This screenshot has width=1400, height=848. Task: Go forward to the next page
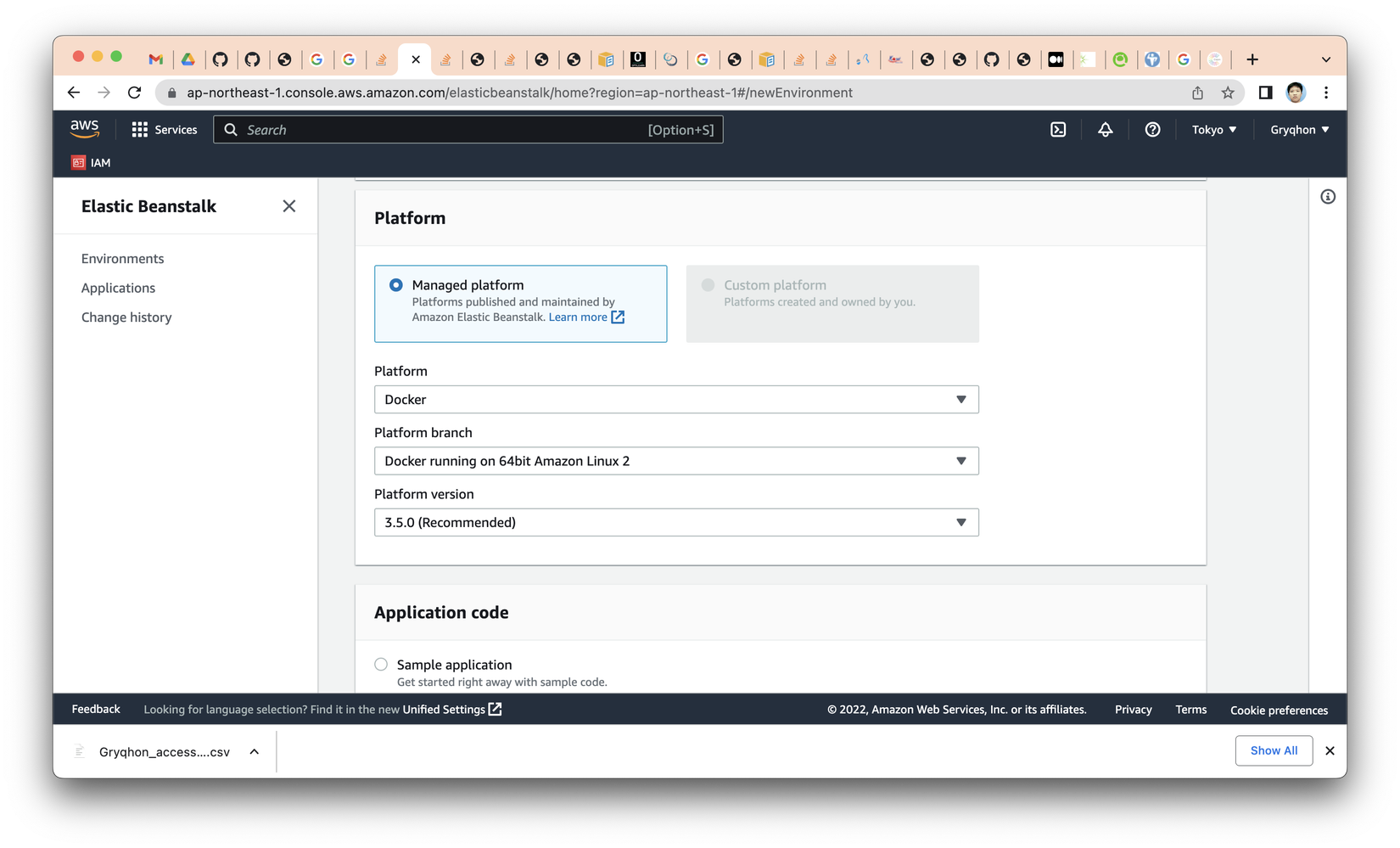104,93
